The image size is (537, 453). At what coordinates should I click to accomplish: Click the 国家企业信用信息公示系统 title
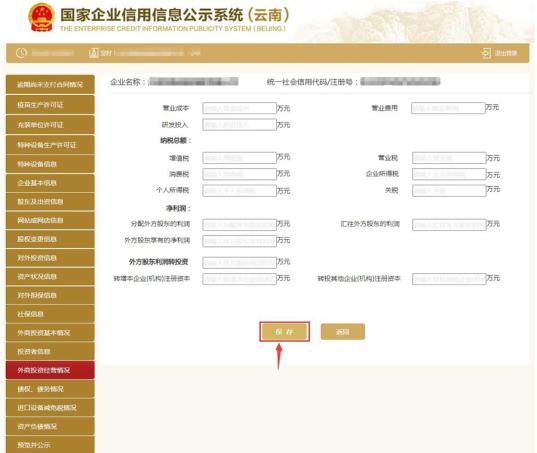175,15
